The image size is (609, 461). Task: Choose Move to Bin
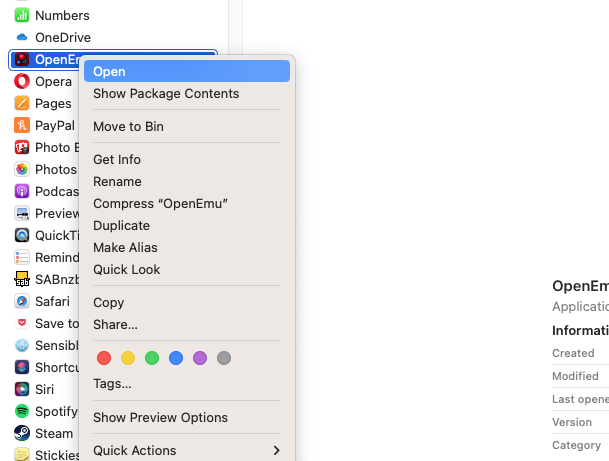tap(187, 127)
